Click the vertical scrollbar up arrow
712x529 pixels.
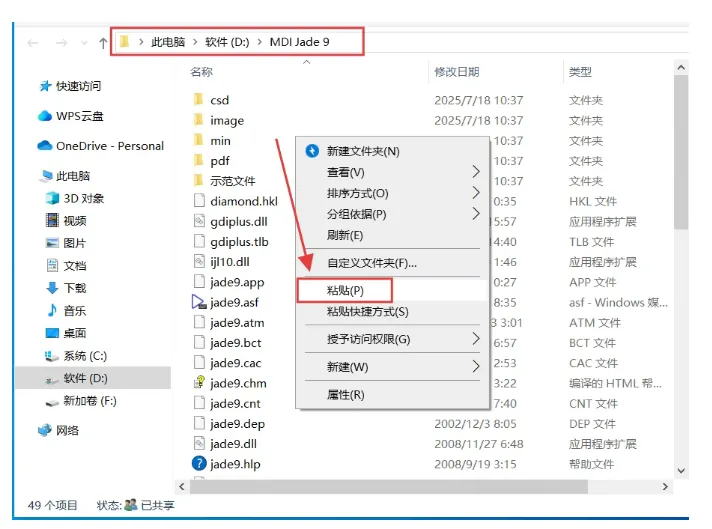click(x=681, y=68)
